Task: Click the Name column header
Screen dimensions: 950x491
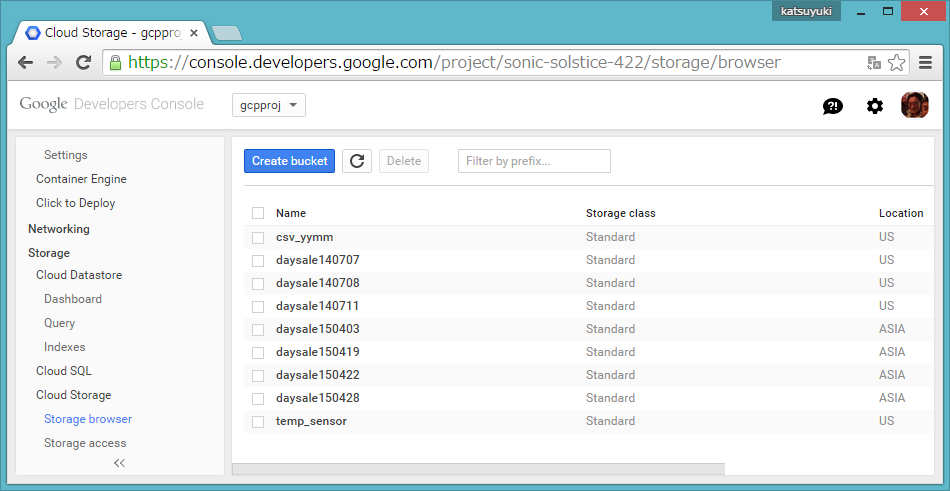Action: [291, 213]
